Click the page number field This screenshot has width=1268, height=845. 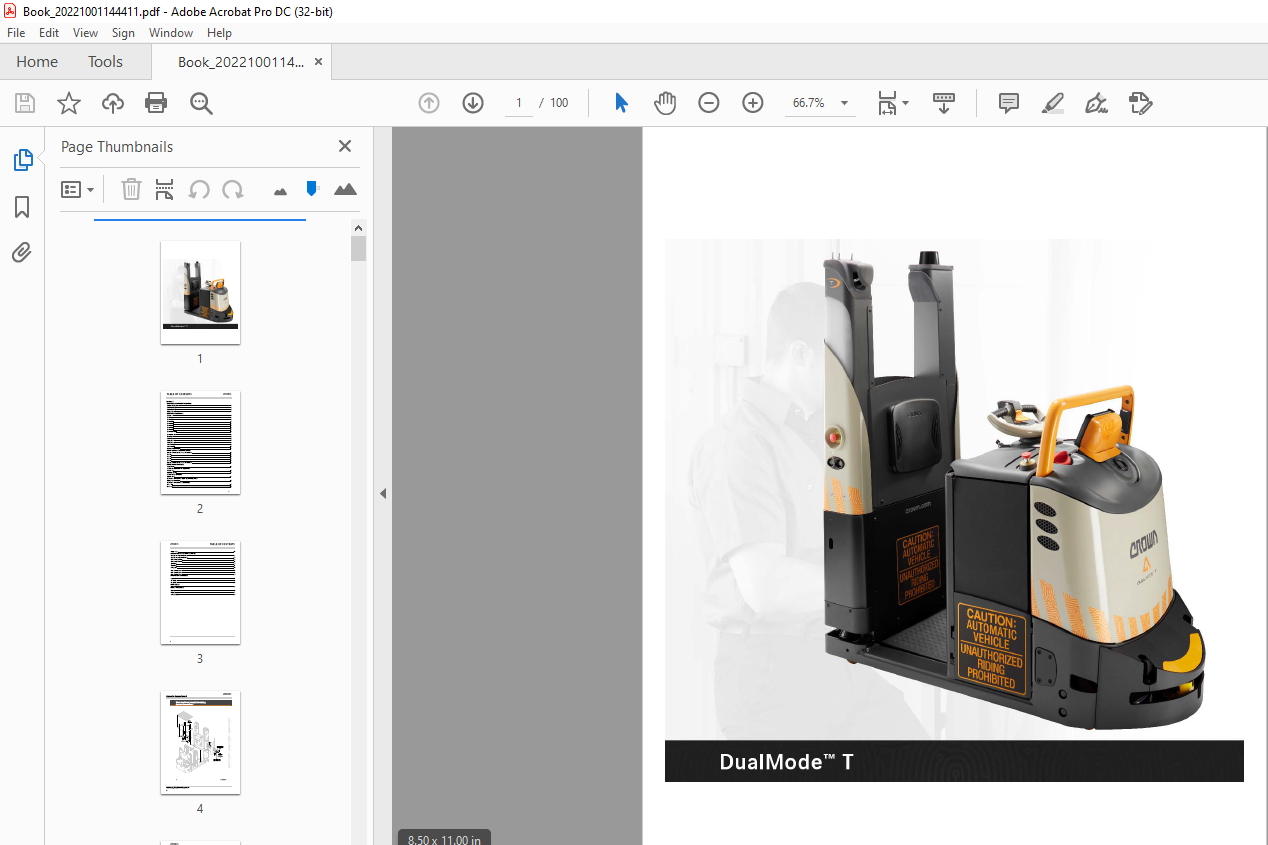click(519, 103)
